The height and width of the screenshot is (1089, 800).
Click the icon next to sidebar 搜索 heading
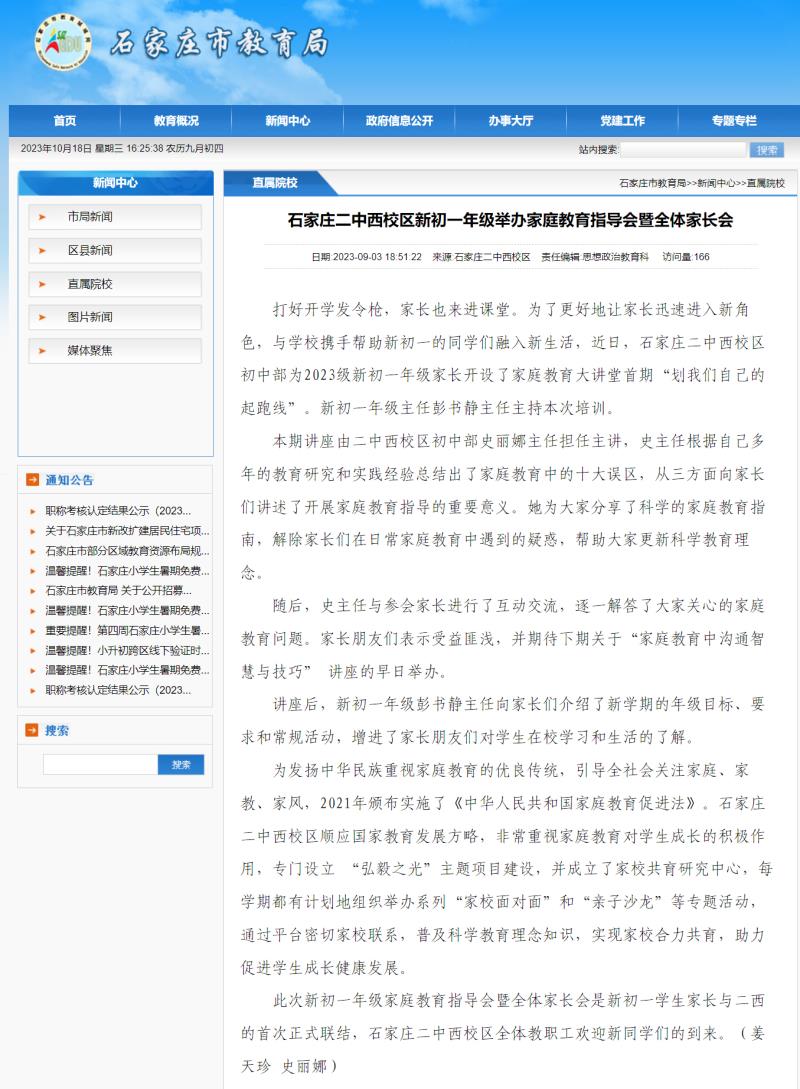(x=32, y=731)
